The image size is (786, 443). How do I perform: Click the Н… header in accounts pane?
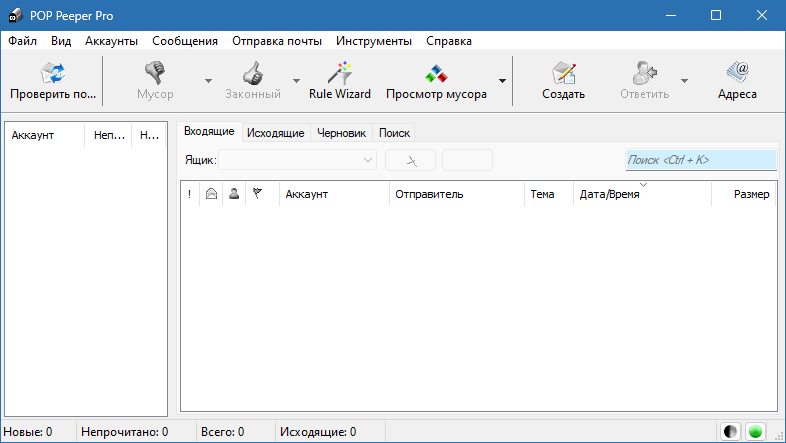click(x=149, y=135)
